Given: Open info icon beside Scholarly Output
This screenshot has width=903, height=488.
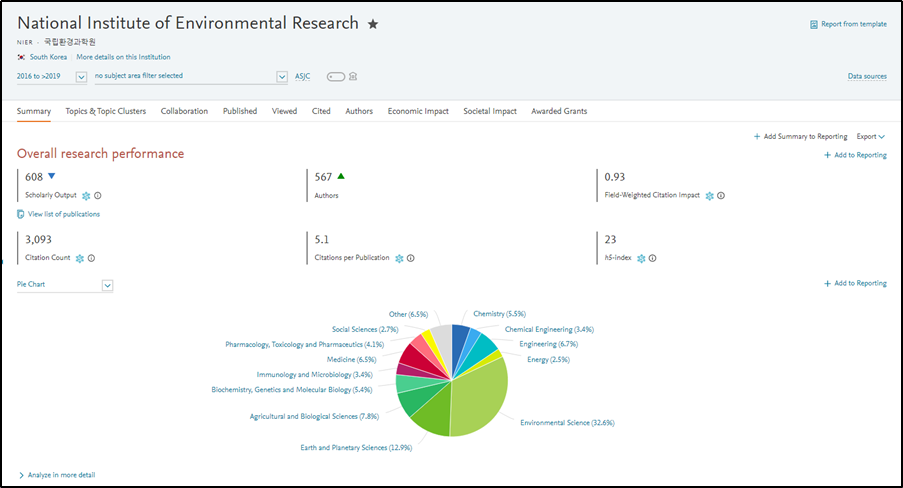Looking at the screenshot, I should pos(98,196).
